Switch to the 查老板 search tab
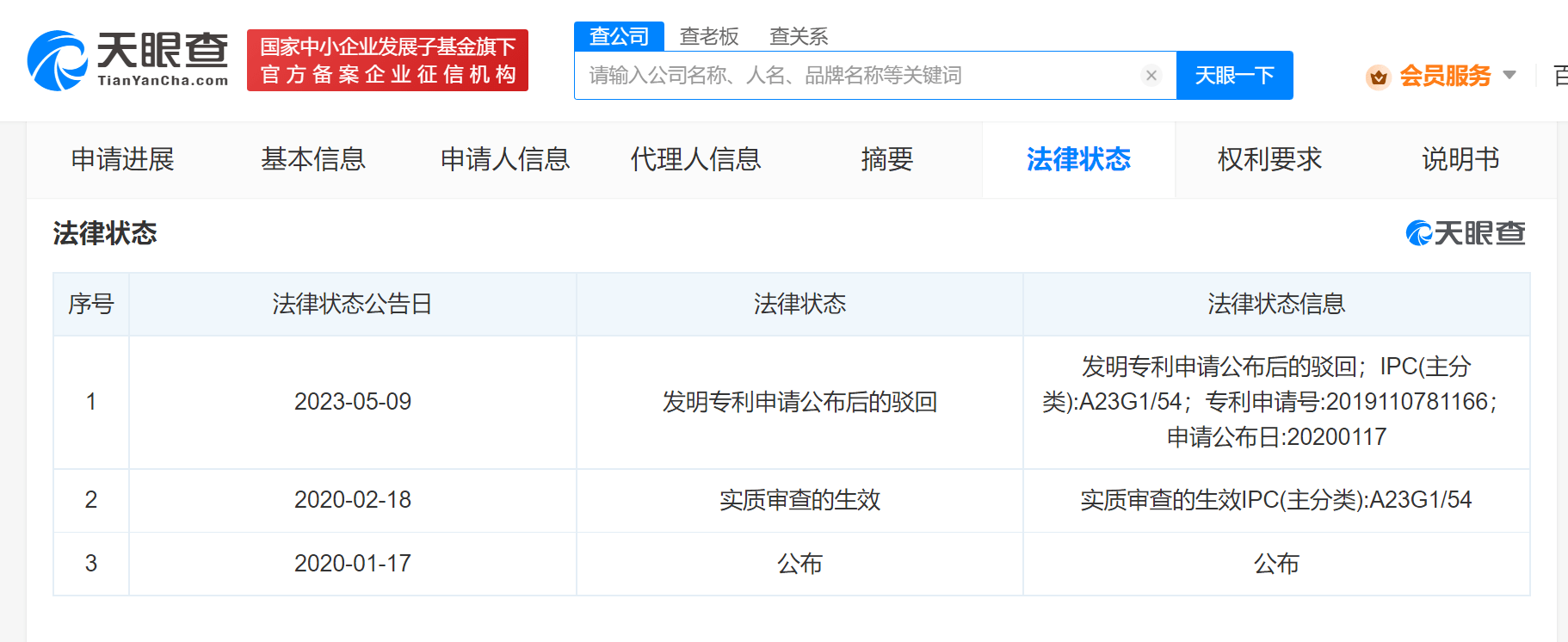Viewport: 1568px width, 642px height. click(x=709, y=36)
